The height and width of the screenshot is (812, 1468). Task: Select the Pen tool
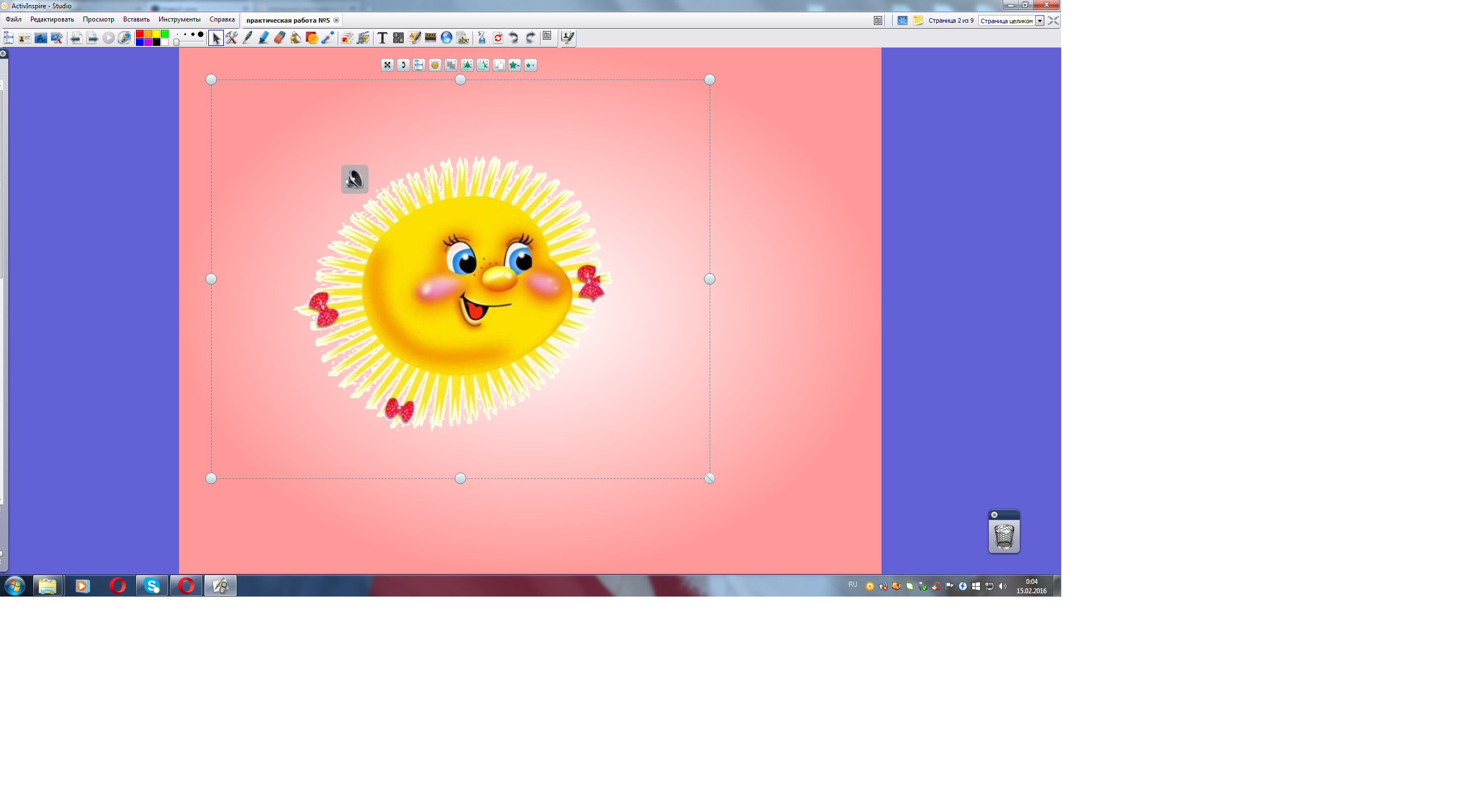[247, 38]
